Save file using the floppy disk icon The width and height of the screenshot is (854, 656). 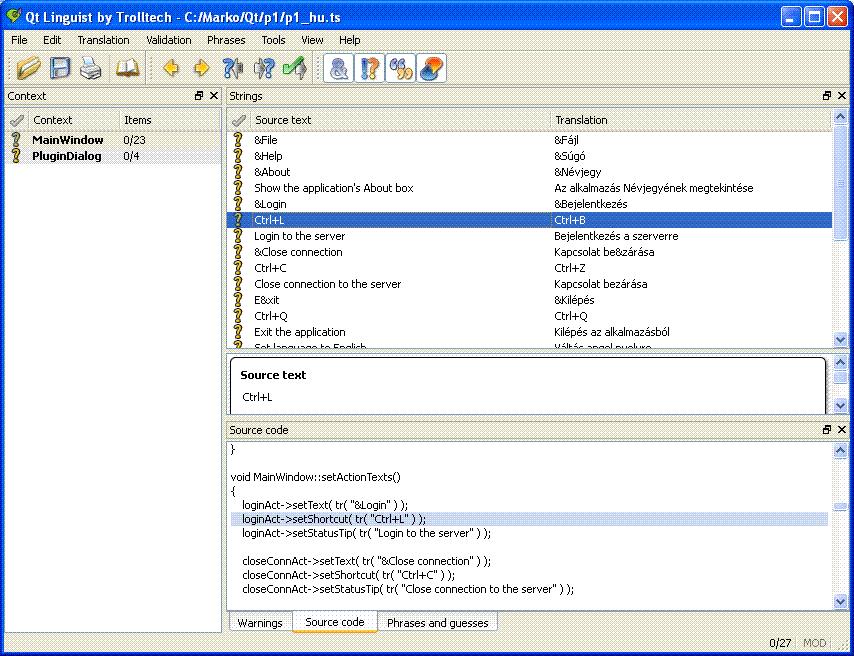(60, 68)
